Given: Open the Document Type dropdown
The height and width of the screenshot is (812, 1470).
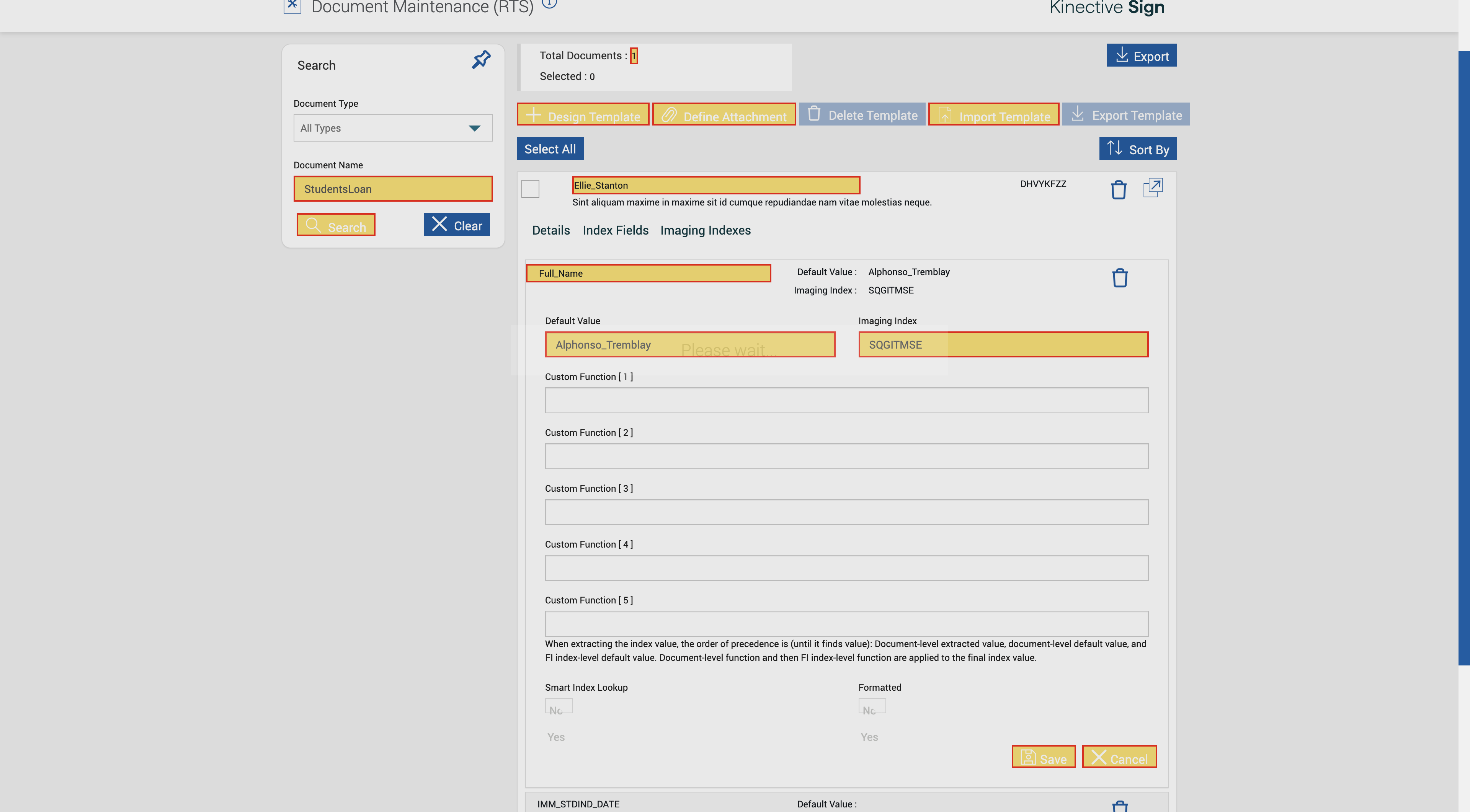Looking at the screenshot, I should 393,128.
